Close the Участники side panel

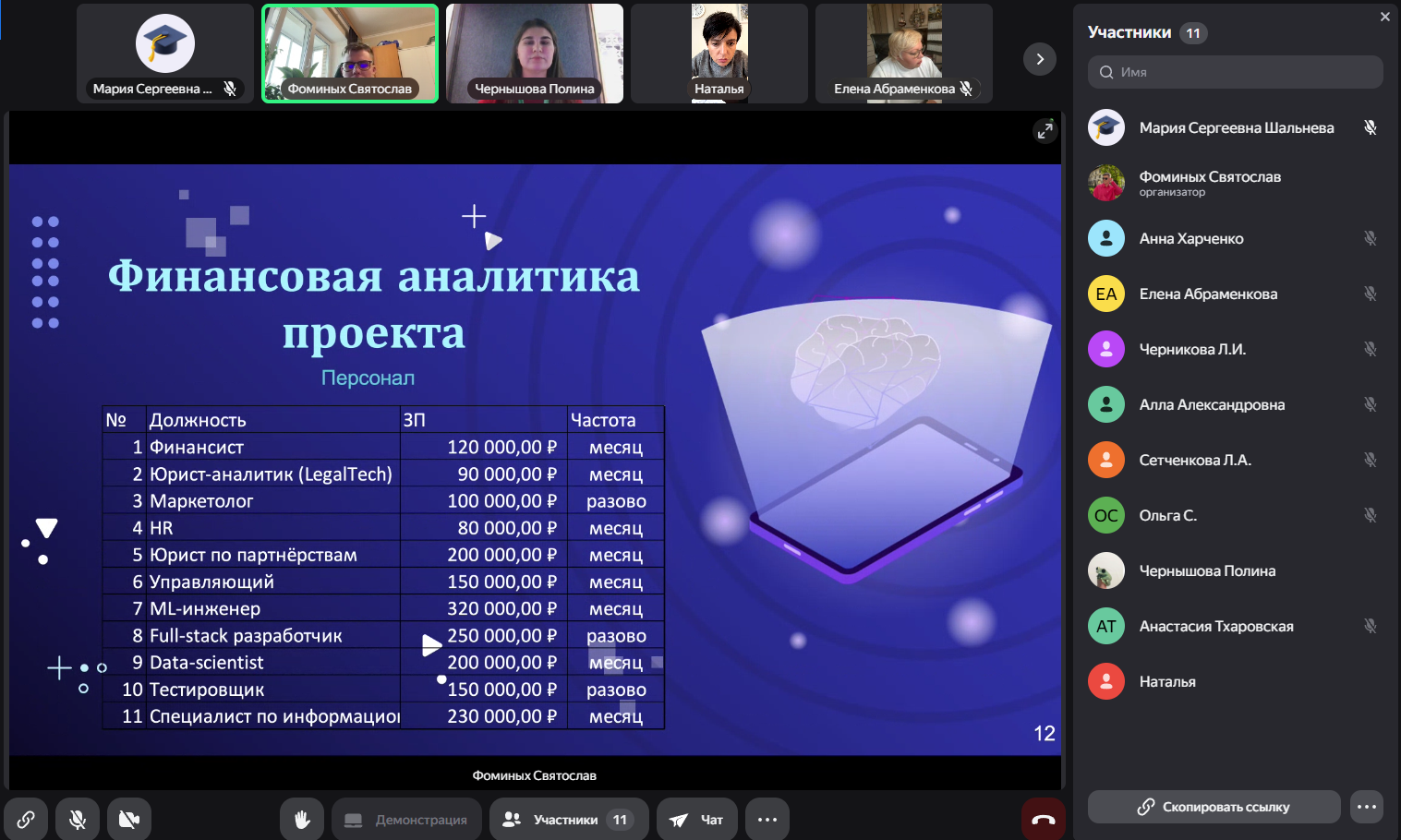point(1384,17)
